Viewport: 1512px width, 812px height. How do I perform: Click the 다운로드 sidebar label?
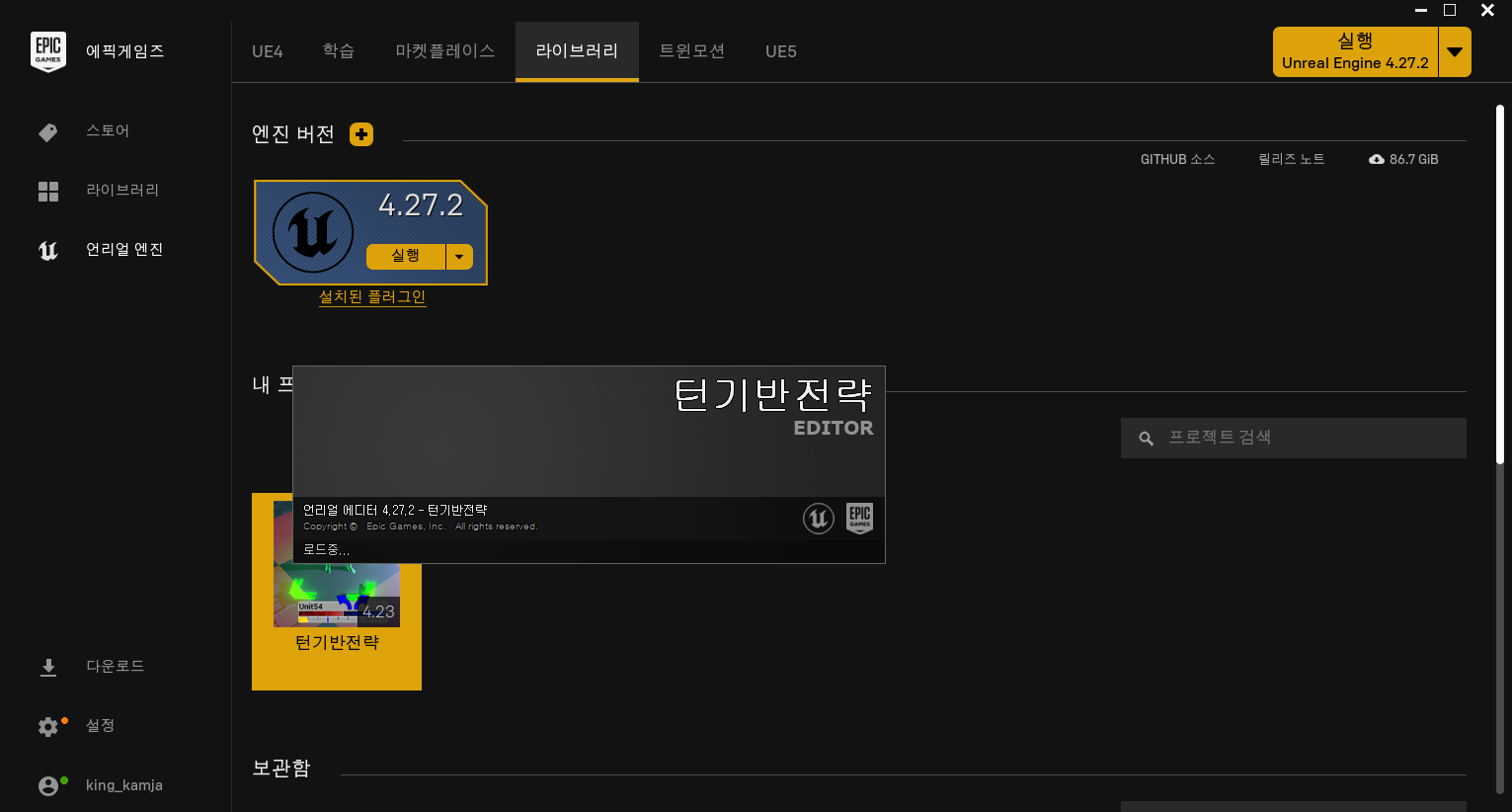[116, 667]
